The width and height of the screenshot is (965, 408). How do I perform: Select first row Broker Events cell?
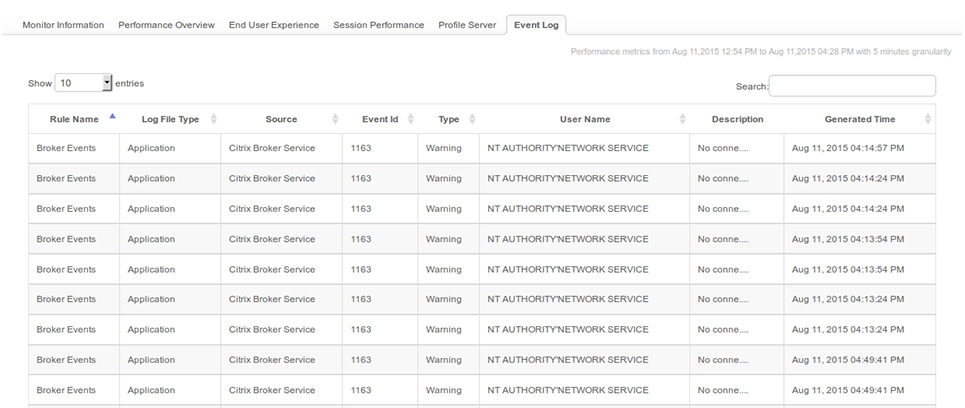pyautogui.click(x=66, y=148)
